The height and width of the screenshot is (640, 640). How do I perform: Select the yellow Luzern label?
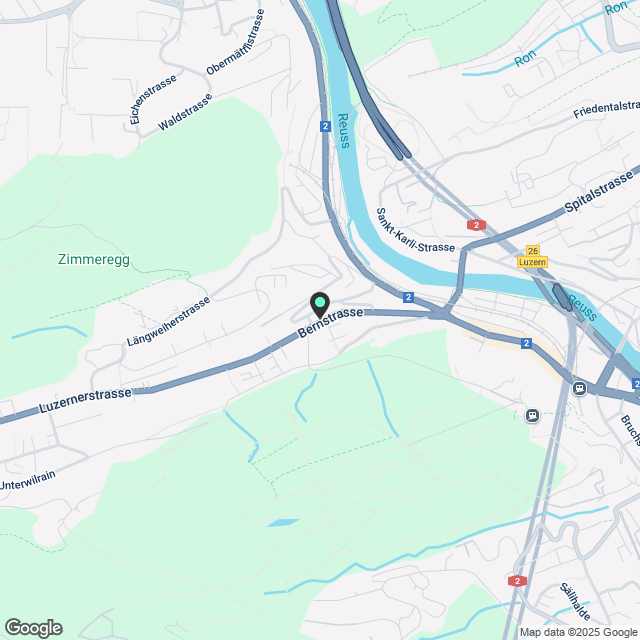click(x=532, y=262)
